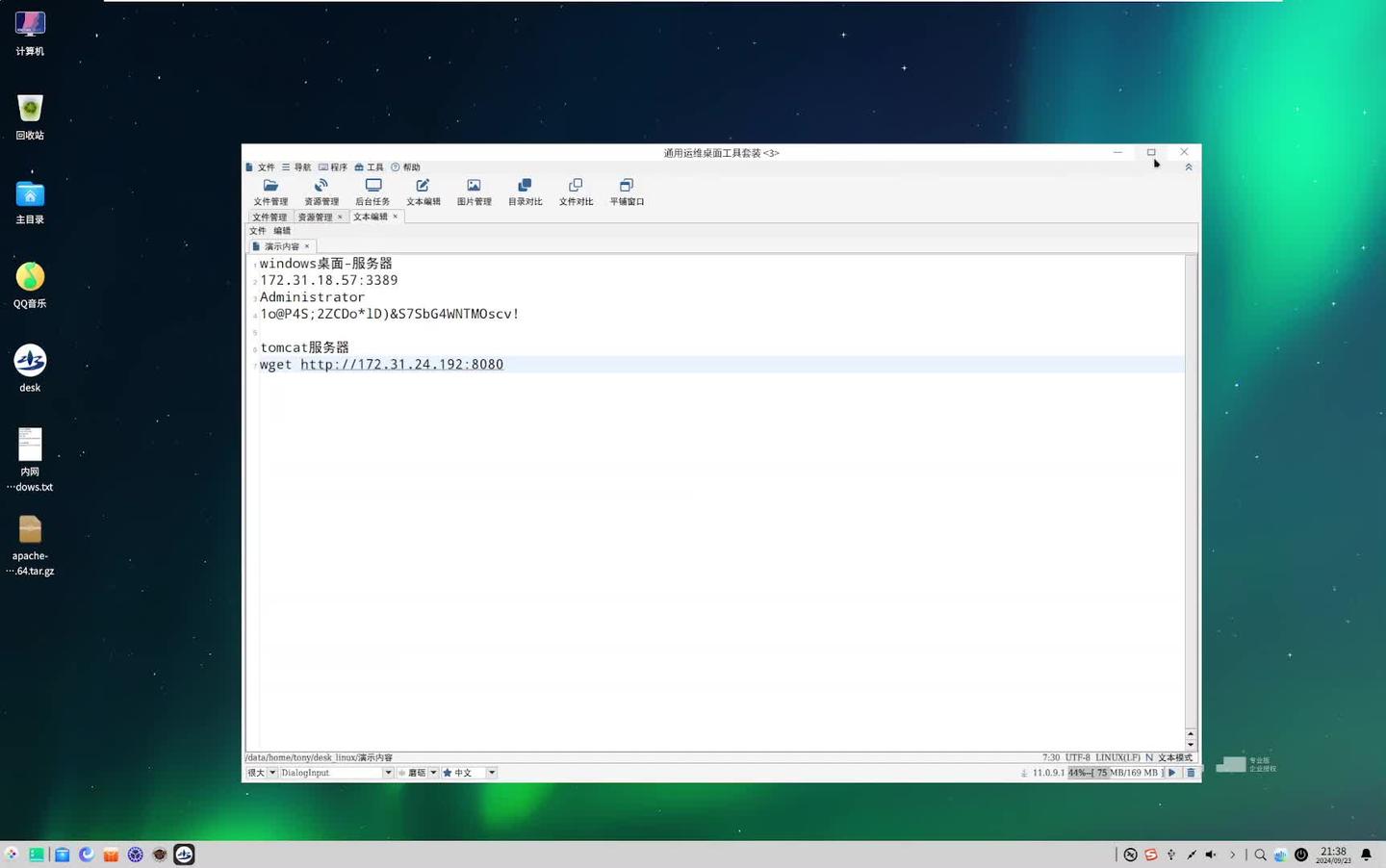1386x868 pixels.
Task: Open 资源管理 toolbar icon
Action: pos(321,191)
